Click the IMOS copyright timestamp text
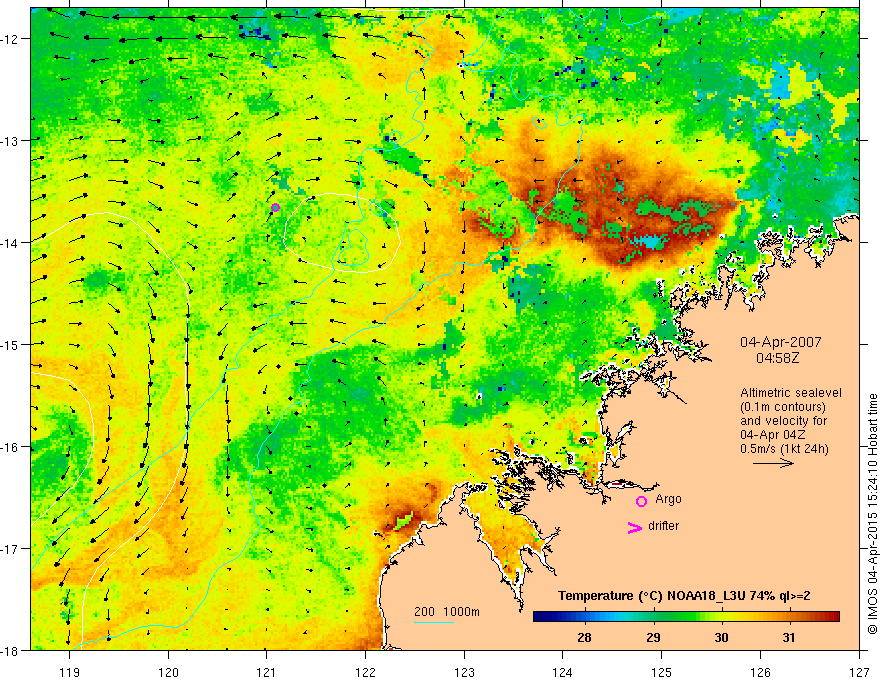 tap(872, 514)
